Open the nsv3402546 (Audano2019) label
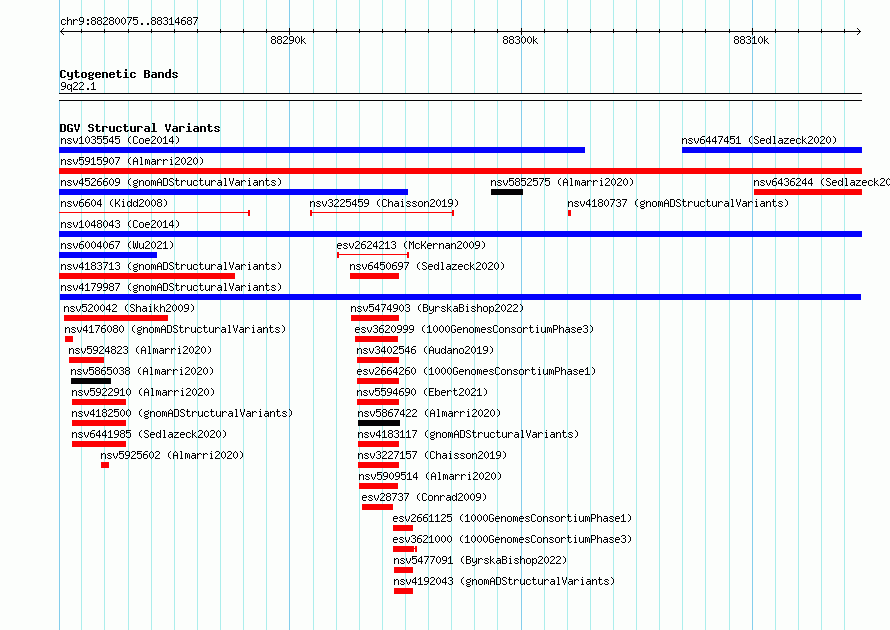890x630 pixels. (425, 350)
